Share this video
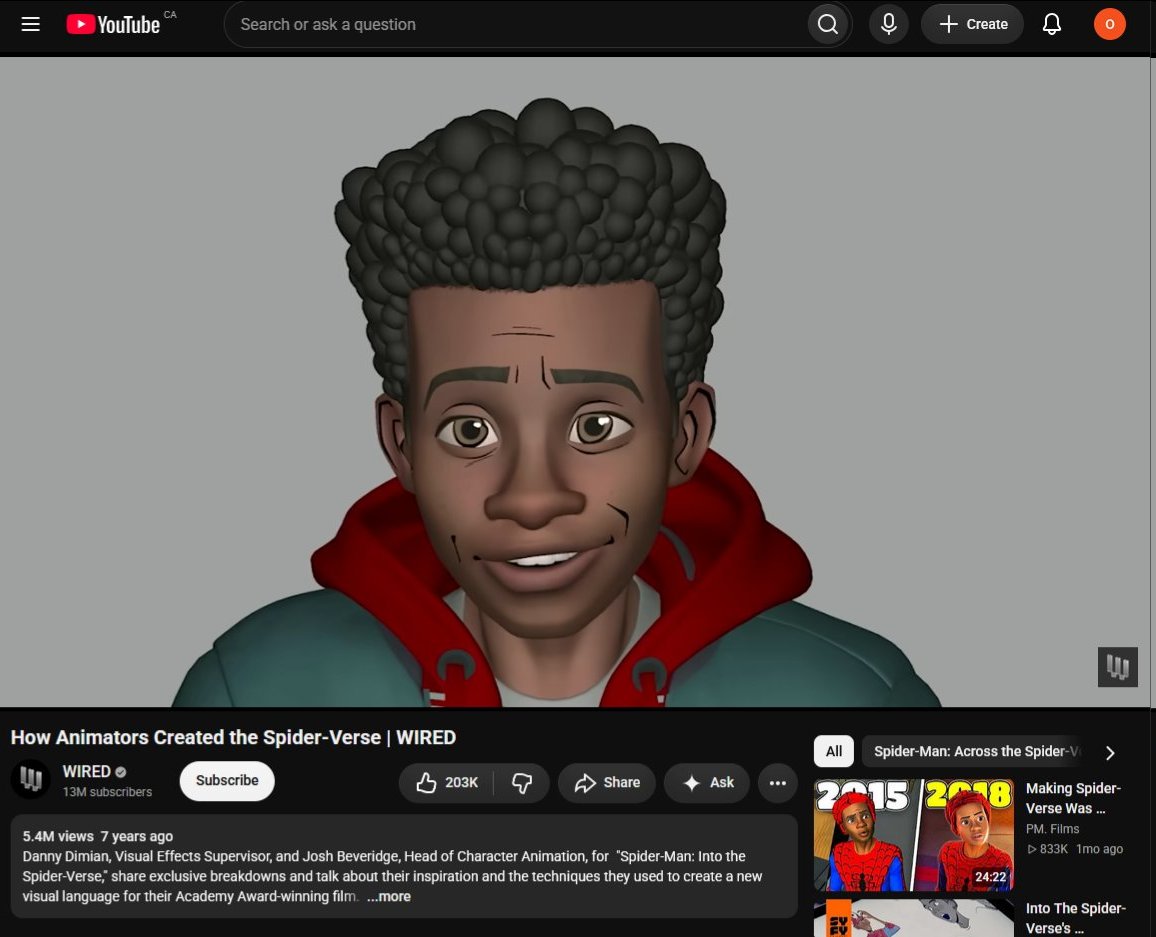1156x937 pixels. point(607,783)
